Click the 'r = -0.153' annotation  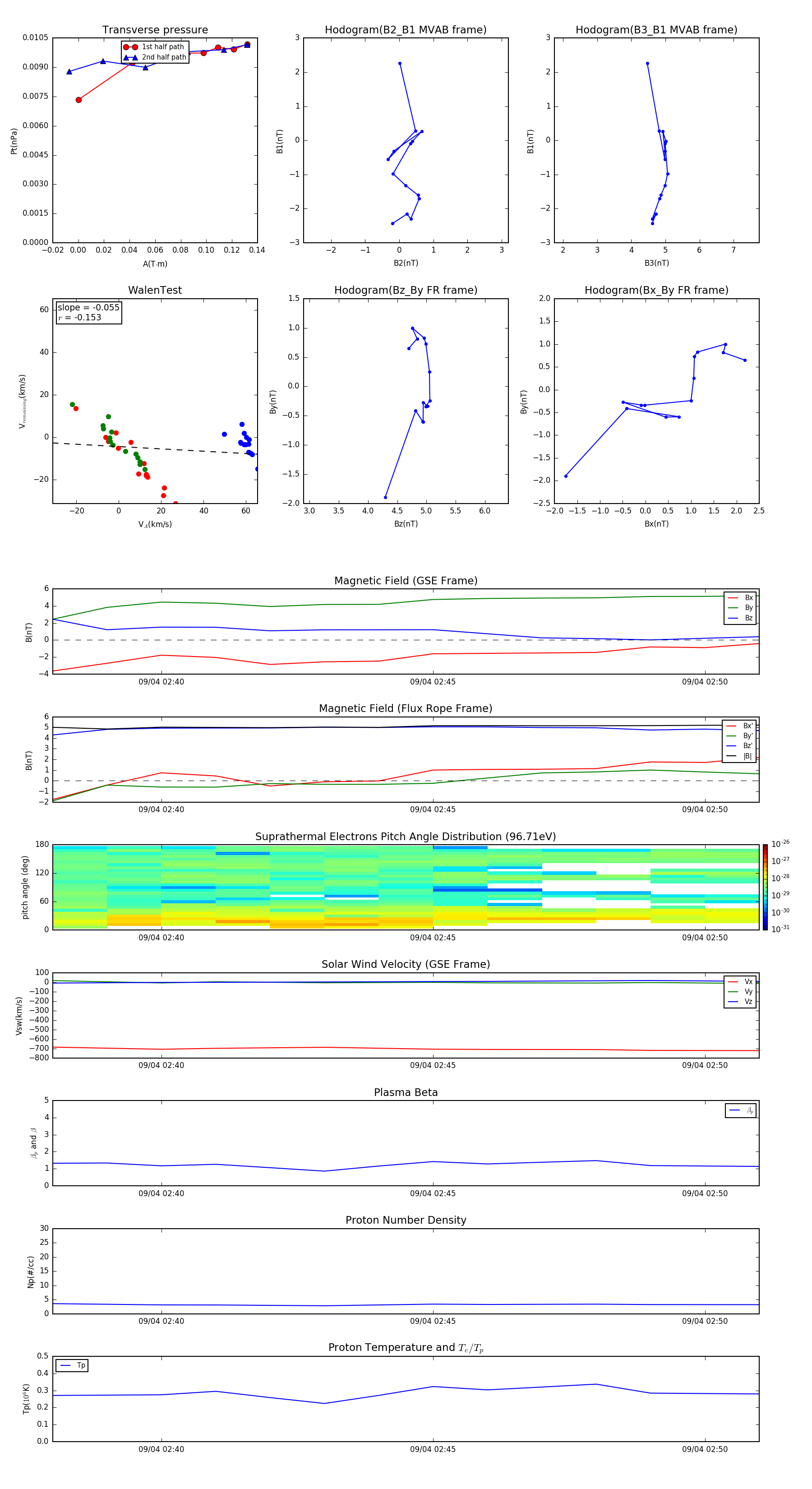click(x=79, y=317)
